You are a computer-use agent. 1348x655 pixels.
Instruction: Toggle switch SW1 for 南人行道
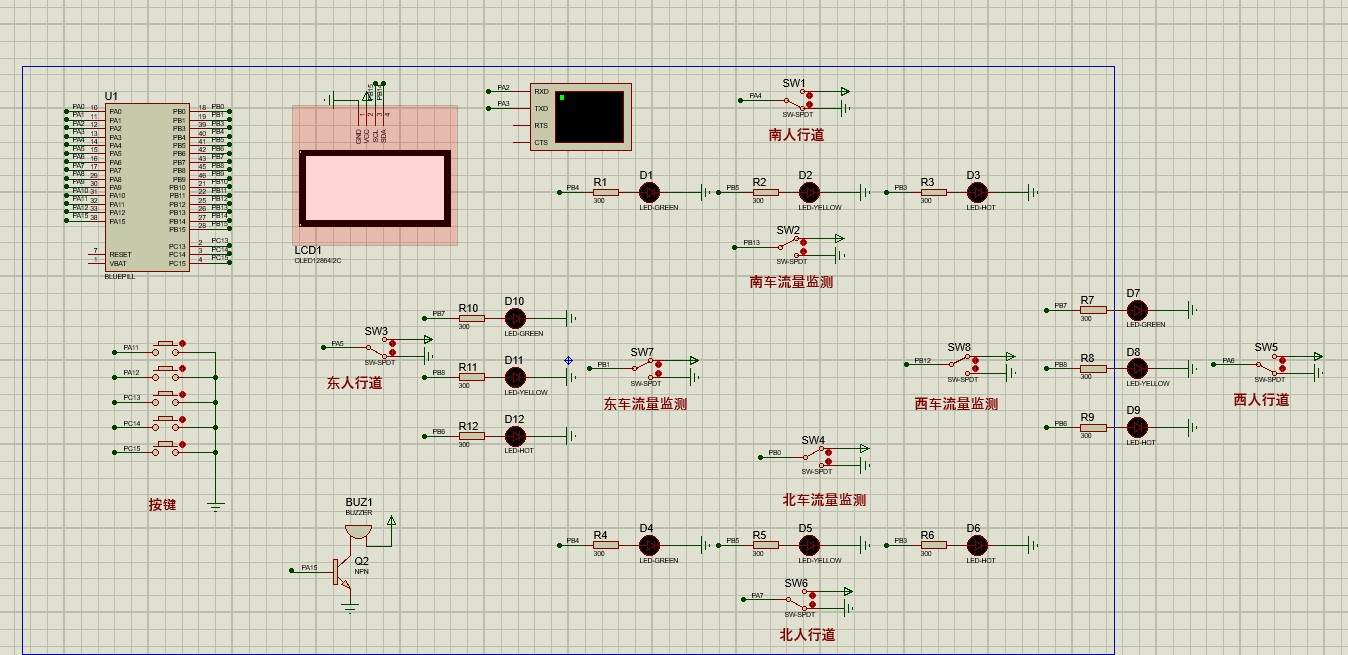tap(797, 99)
